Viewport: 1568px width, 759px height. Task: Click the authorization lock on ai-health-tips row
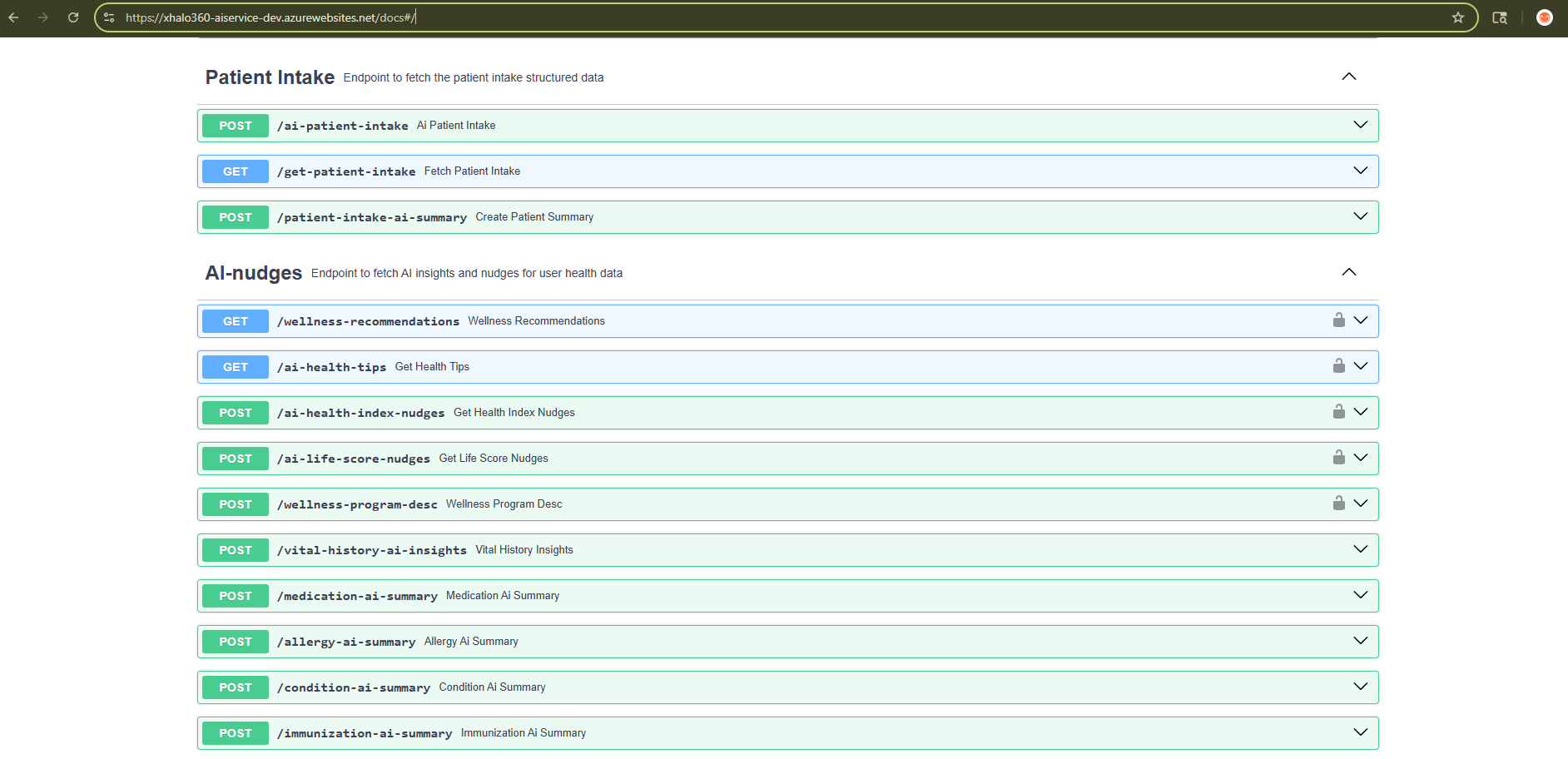tap(1338, 366)
